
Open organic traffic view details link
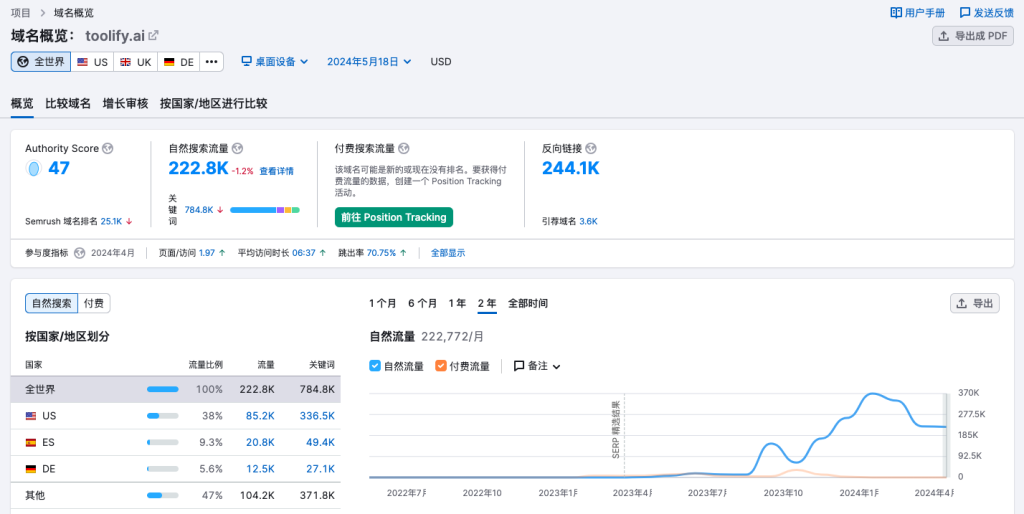276,171
